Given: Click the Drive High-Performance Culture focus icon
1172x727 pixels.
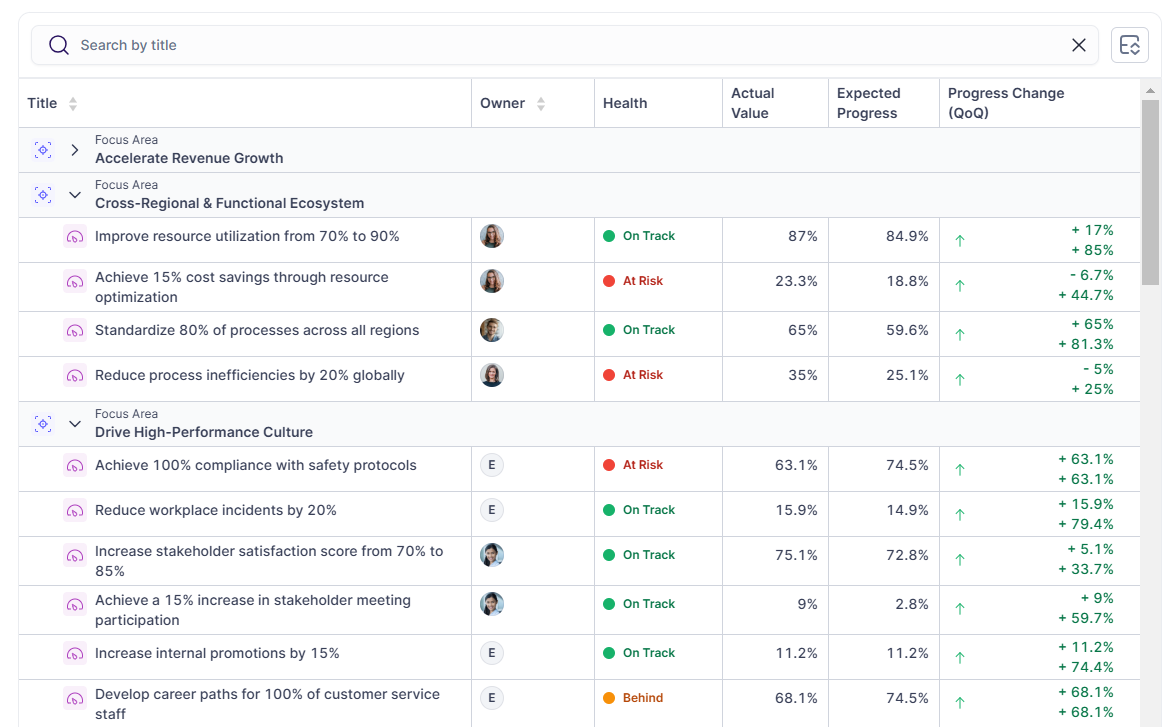Looking at the screenshot, I should [43, 424].
